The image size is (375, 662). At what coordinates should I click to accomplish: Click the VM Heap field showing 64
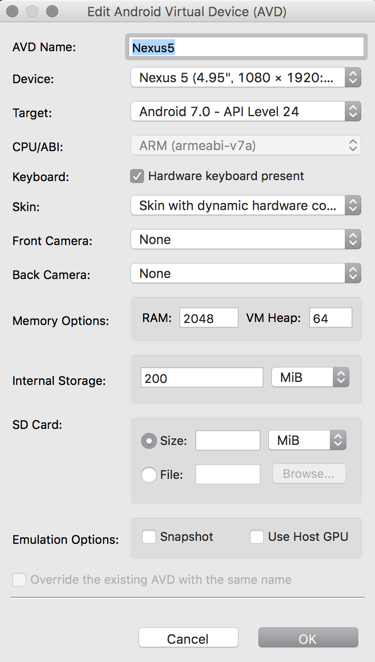pyautogui.click(x=331, y=318)
